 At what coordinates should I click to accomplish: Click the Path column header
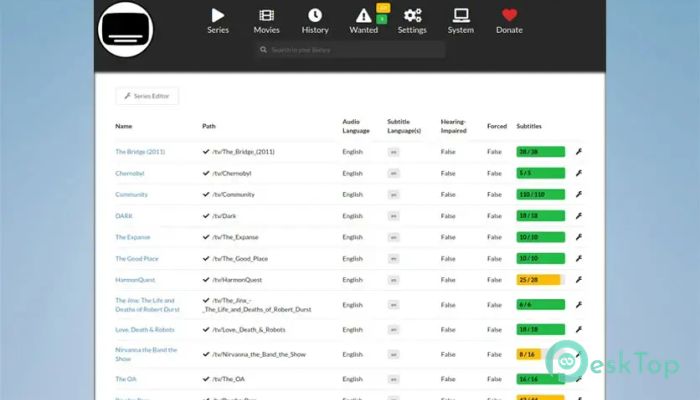point(209,126)
